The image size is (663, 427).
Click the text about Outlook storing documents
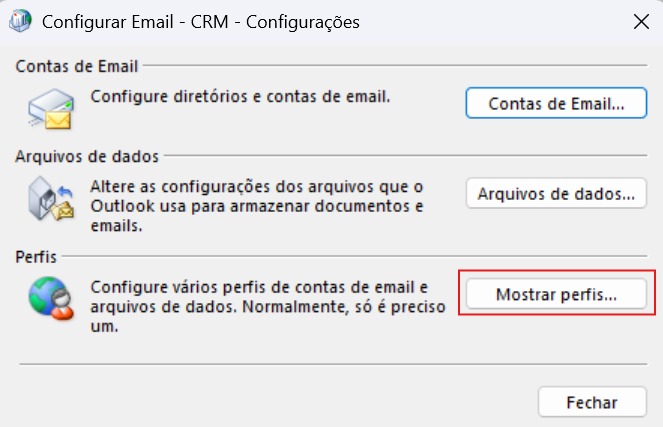(257, 206)
